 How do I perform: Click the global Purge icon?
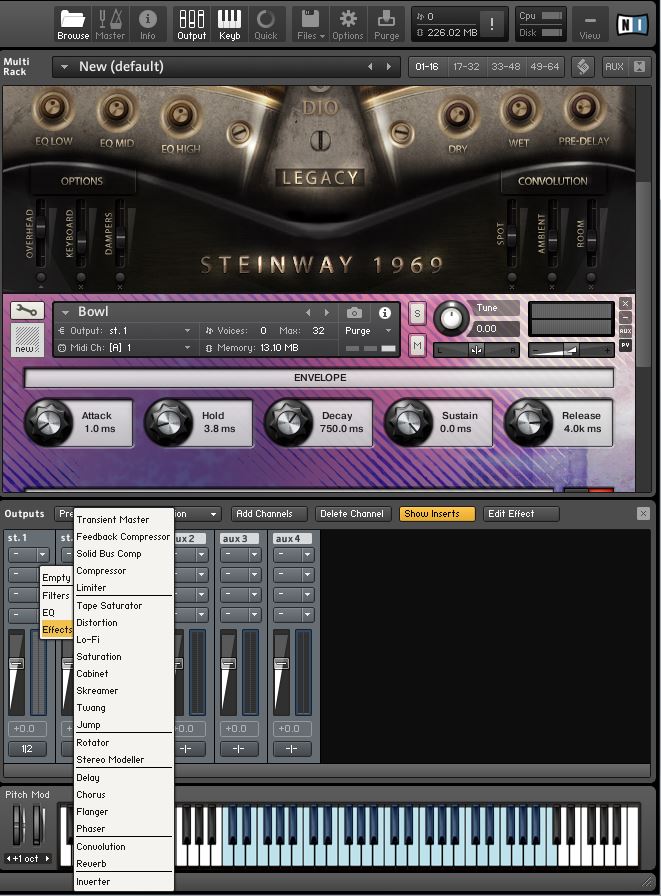(386, 24)
